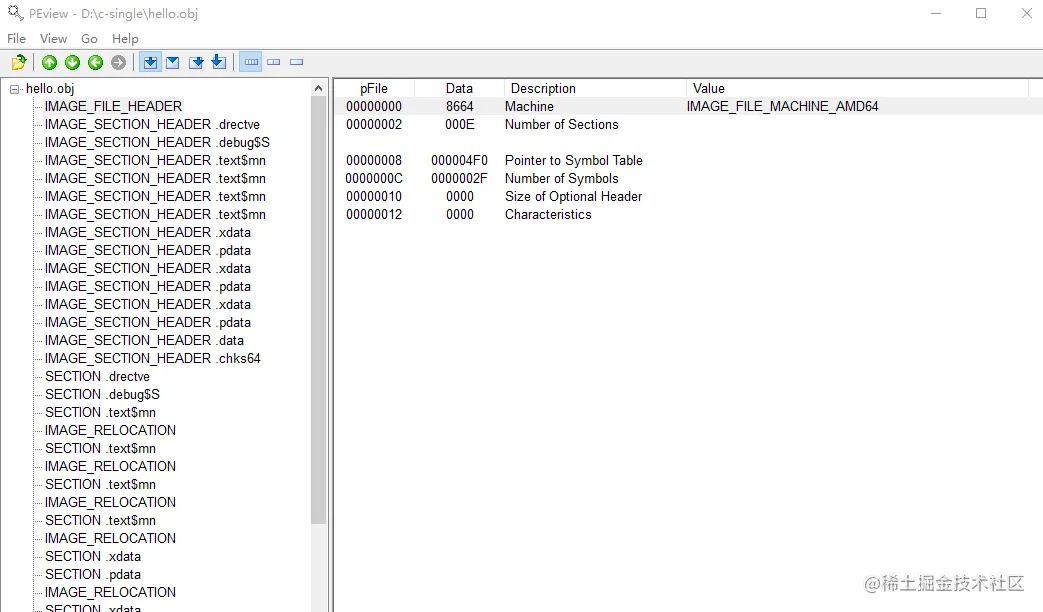Click pFile offset 00000008
Screen dimensions: 1043x612
pyautogui.click(x=374, y=160)
